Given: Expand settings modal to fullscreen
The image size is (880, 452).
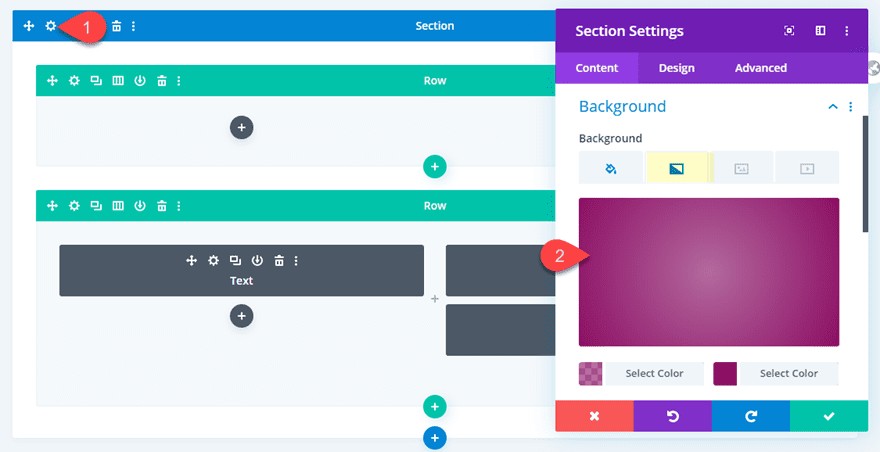Looking at the screenshot, I should click(789, 31).
